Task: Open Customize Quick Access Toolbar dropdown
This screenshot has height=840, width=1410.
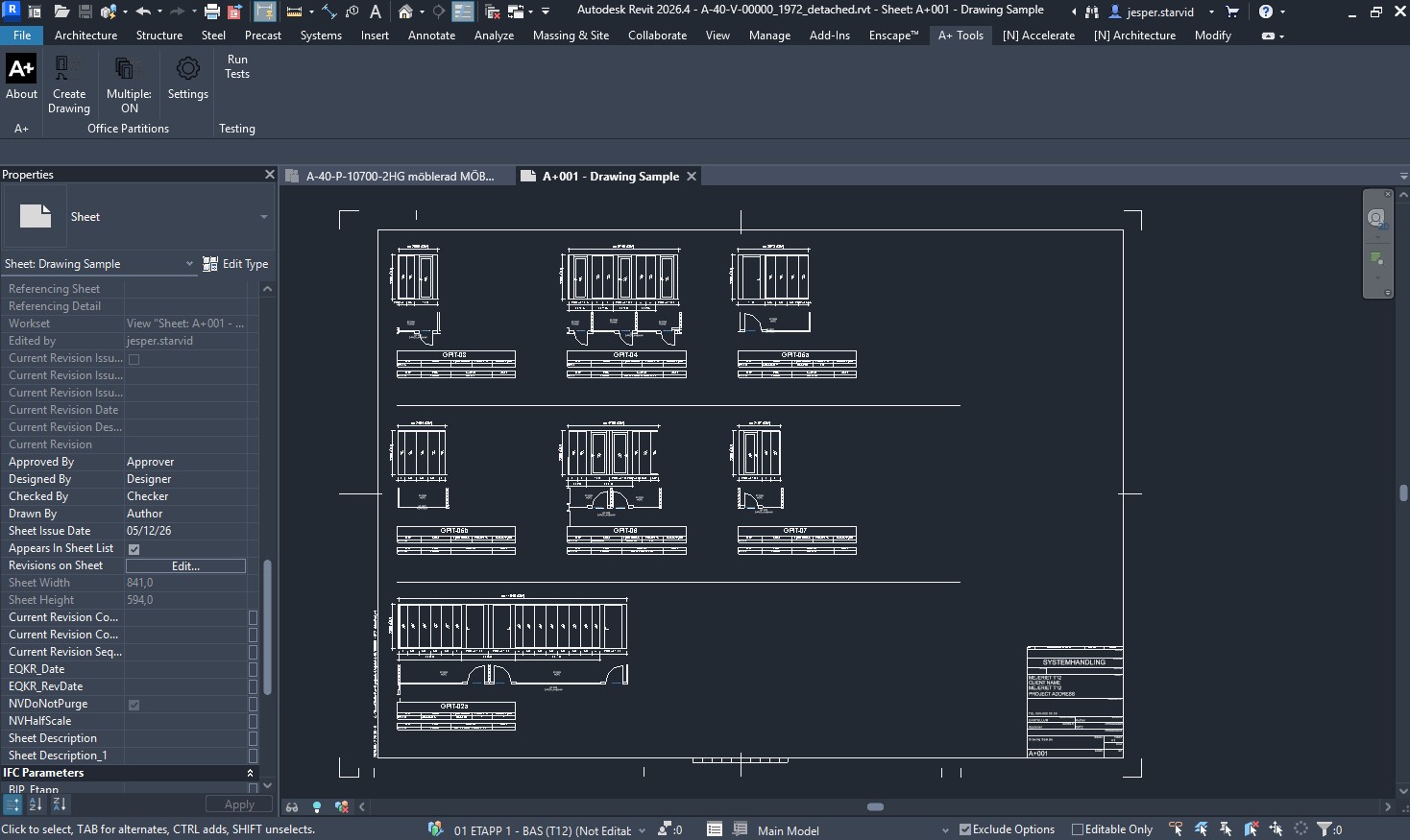Action: point(546,12)
